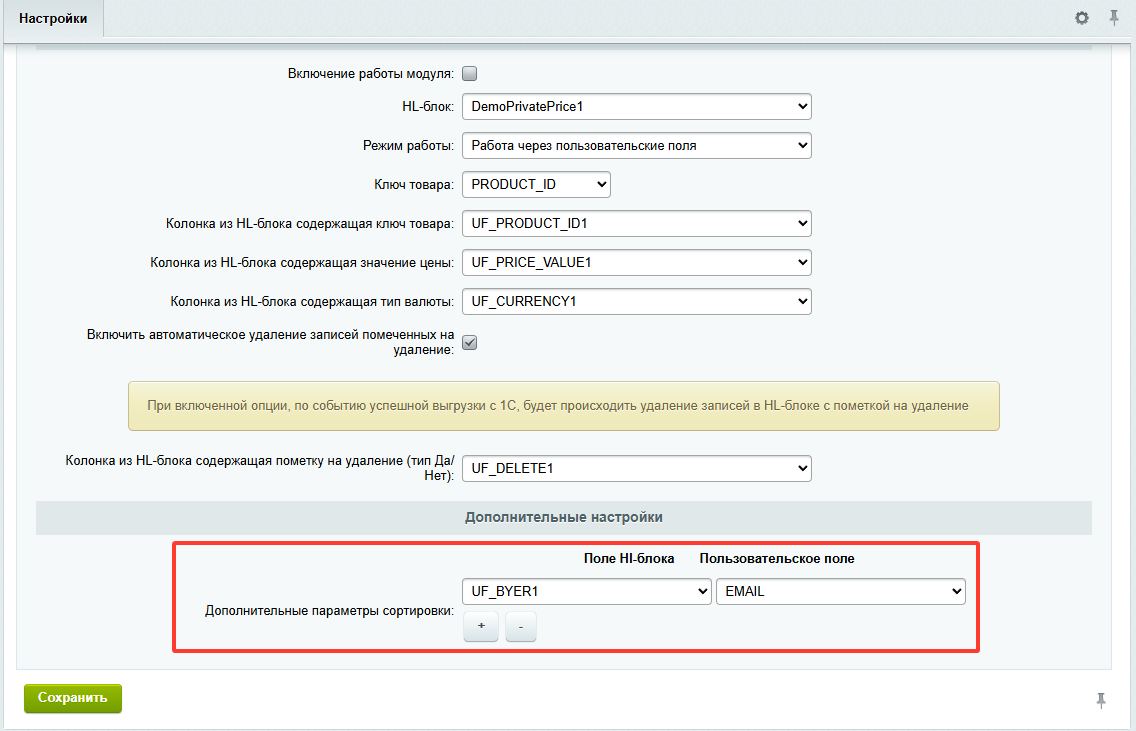
Task: Click the pin icon beside the Сохранить bar
Action: click(1101, 700)
